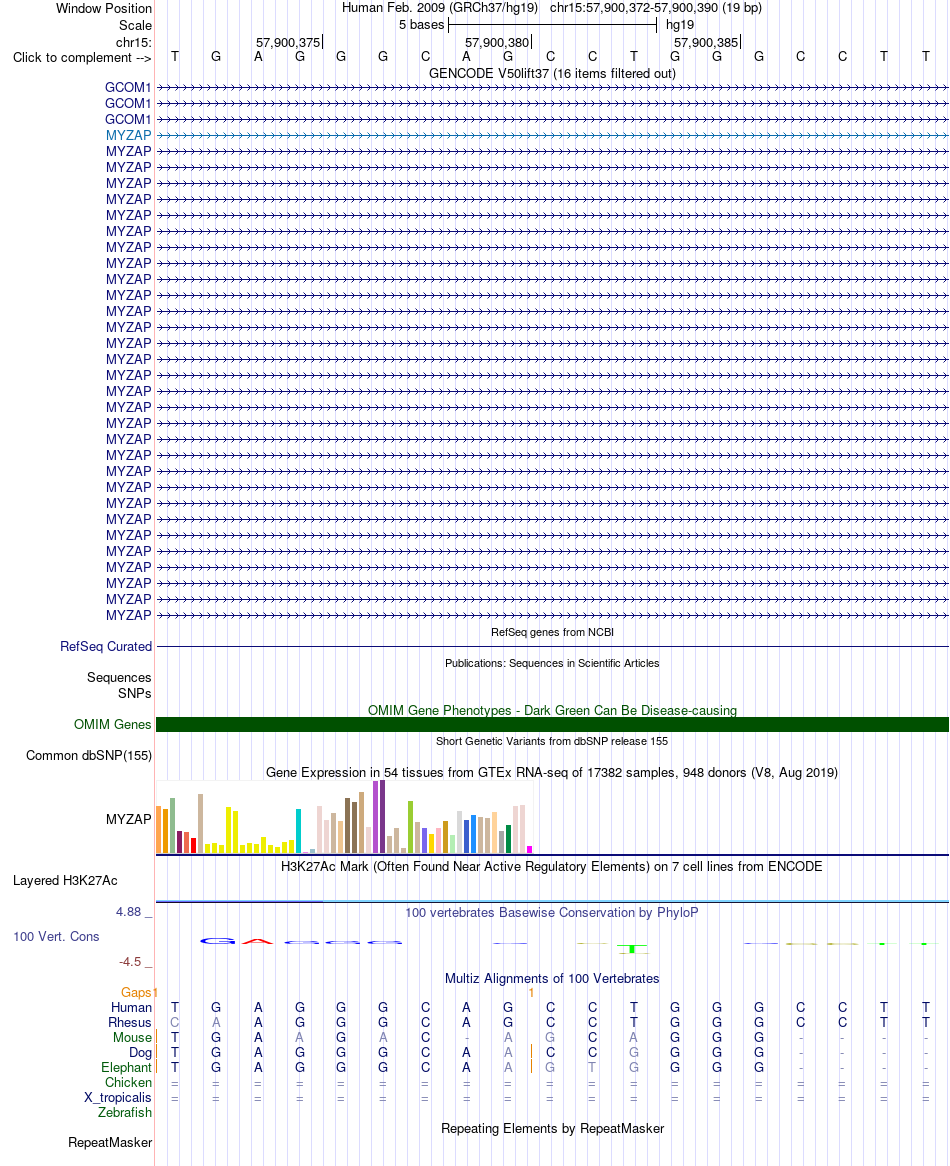Open the H3K27Ac Mark track title
The width and height of the screenshot is (950, 1166).
552,866
